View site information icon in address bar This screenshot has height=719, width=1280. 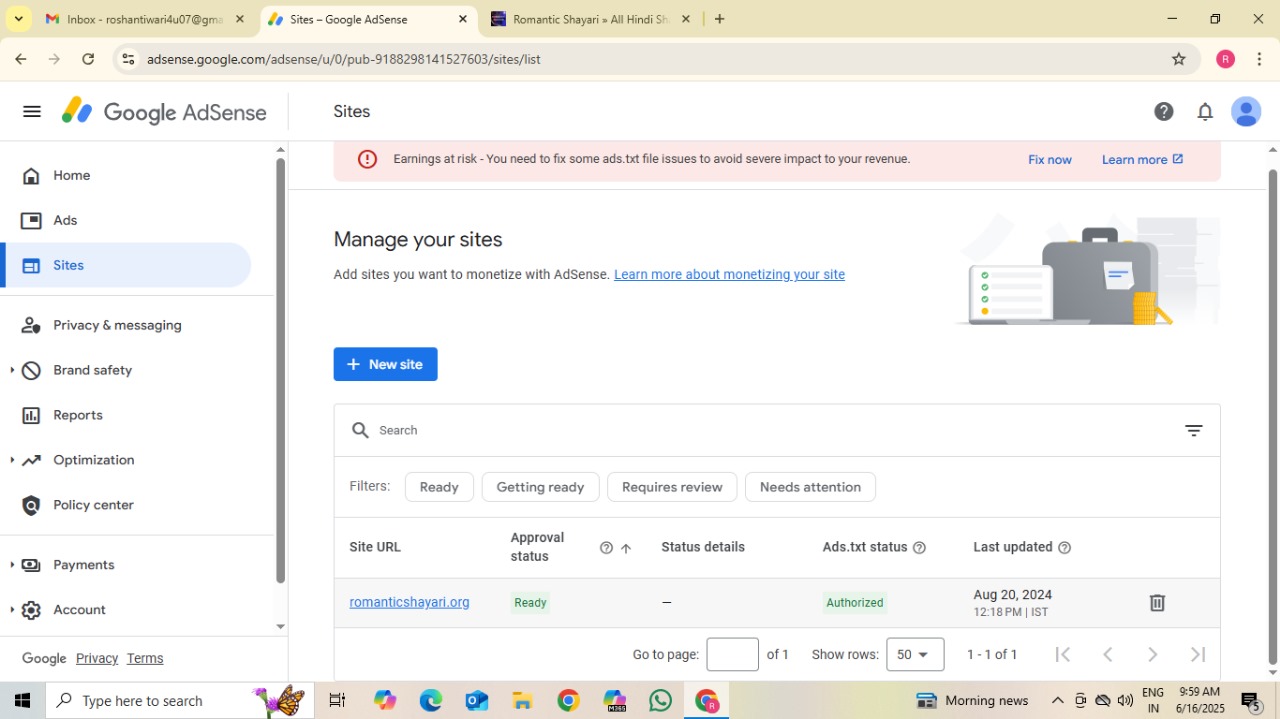[x=128, y=59]
